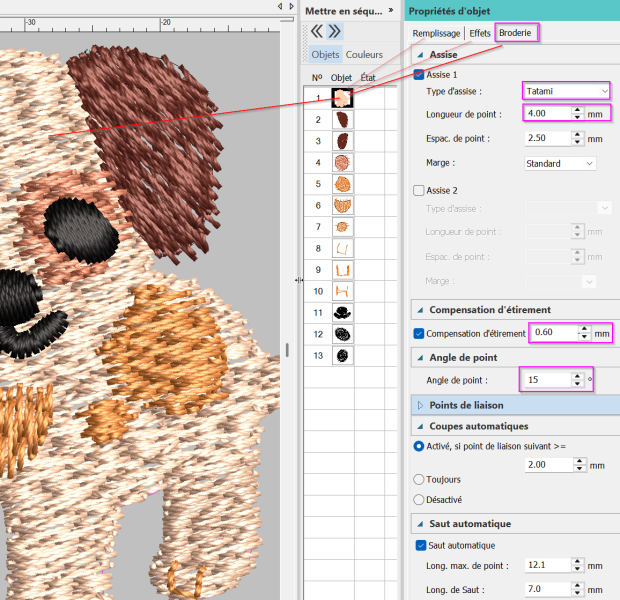Viewport: 620px width, 600px height.
Task: Select the Toujours radio option
Action: click(418, 479)
